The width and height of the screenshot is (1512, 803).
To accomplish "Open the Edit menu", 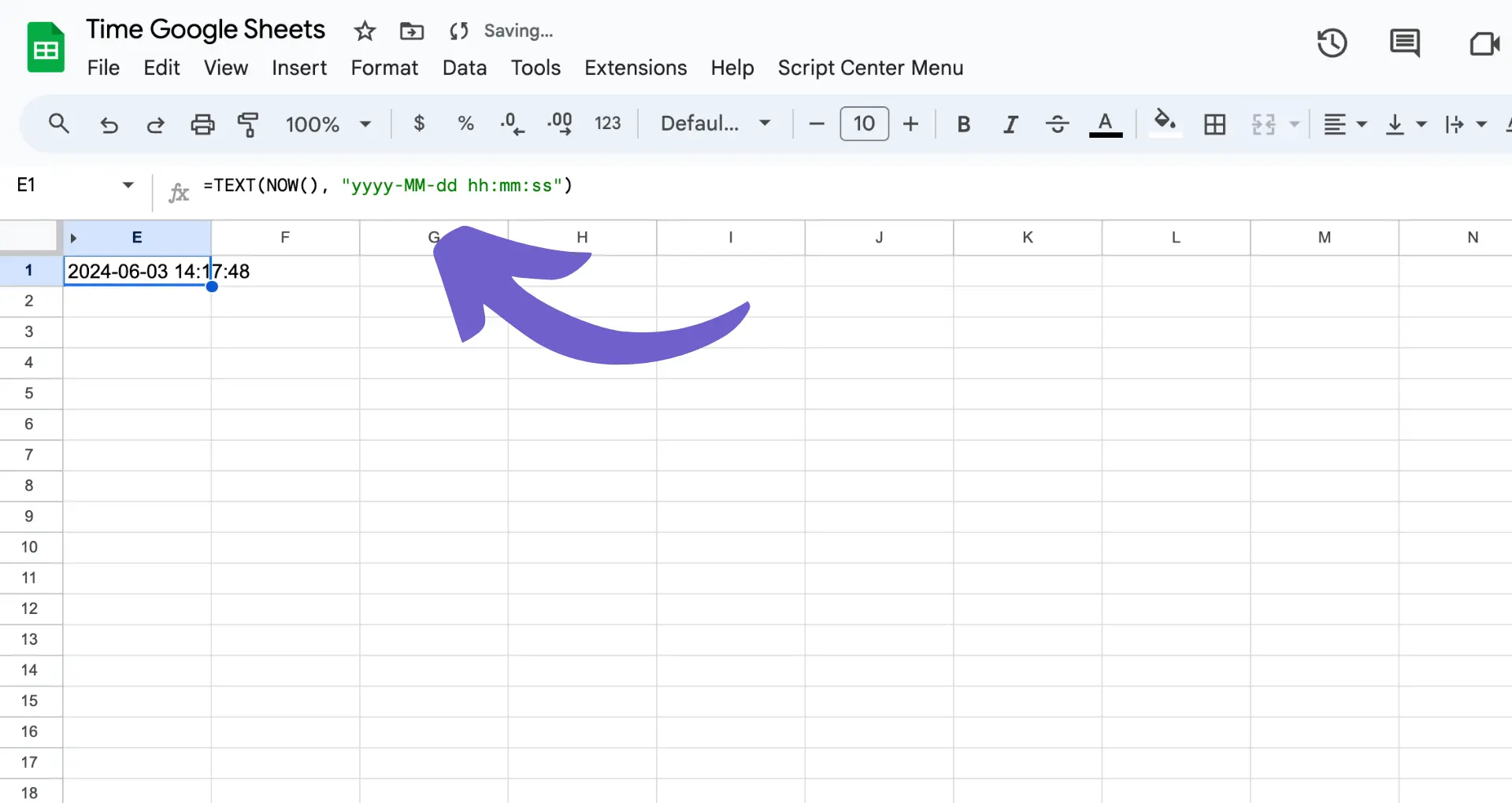I will click(x=161, y=68).
